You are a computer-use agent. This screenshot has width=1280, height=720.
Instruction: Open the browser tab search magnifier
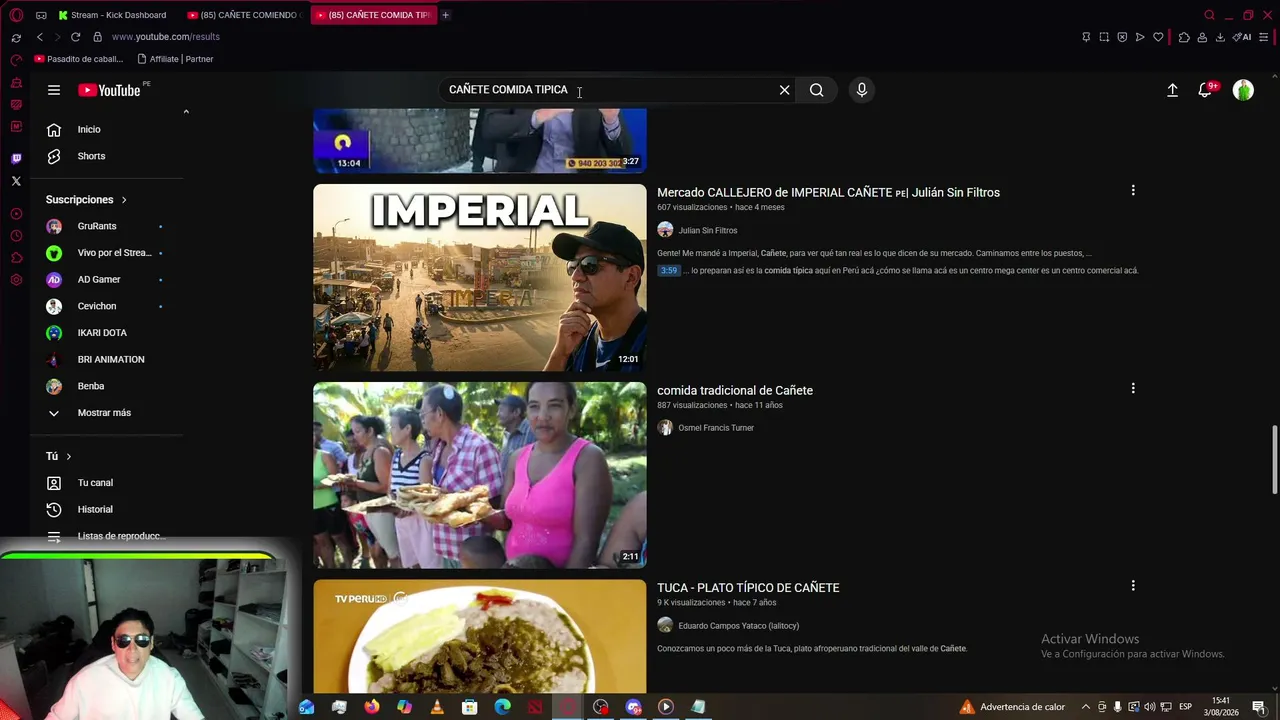point(1209,15)
